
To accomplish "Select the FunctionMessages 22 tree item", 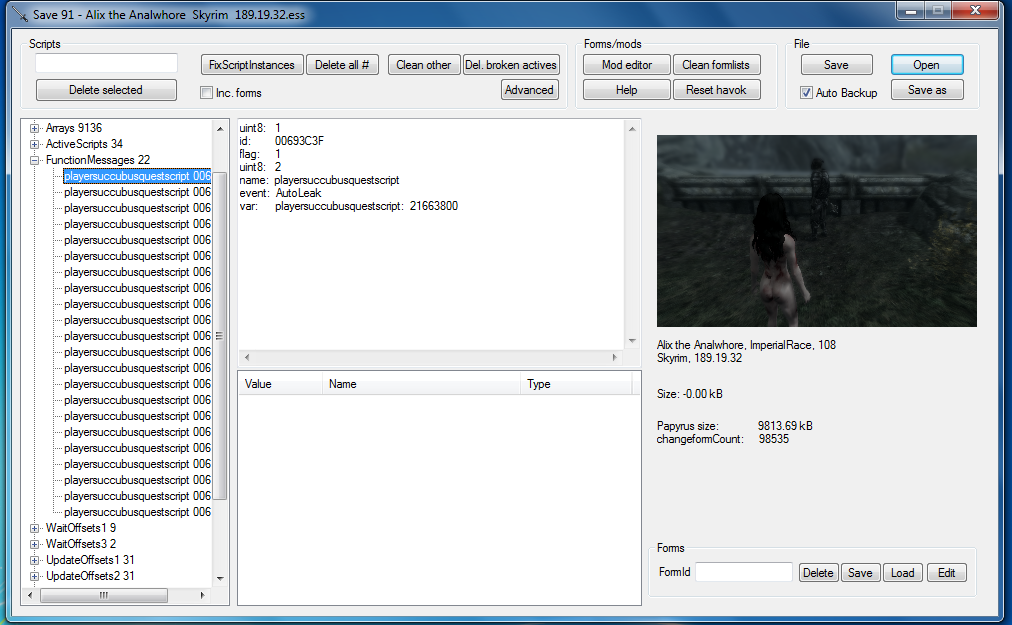I will click(x=97, y=160).
